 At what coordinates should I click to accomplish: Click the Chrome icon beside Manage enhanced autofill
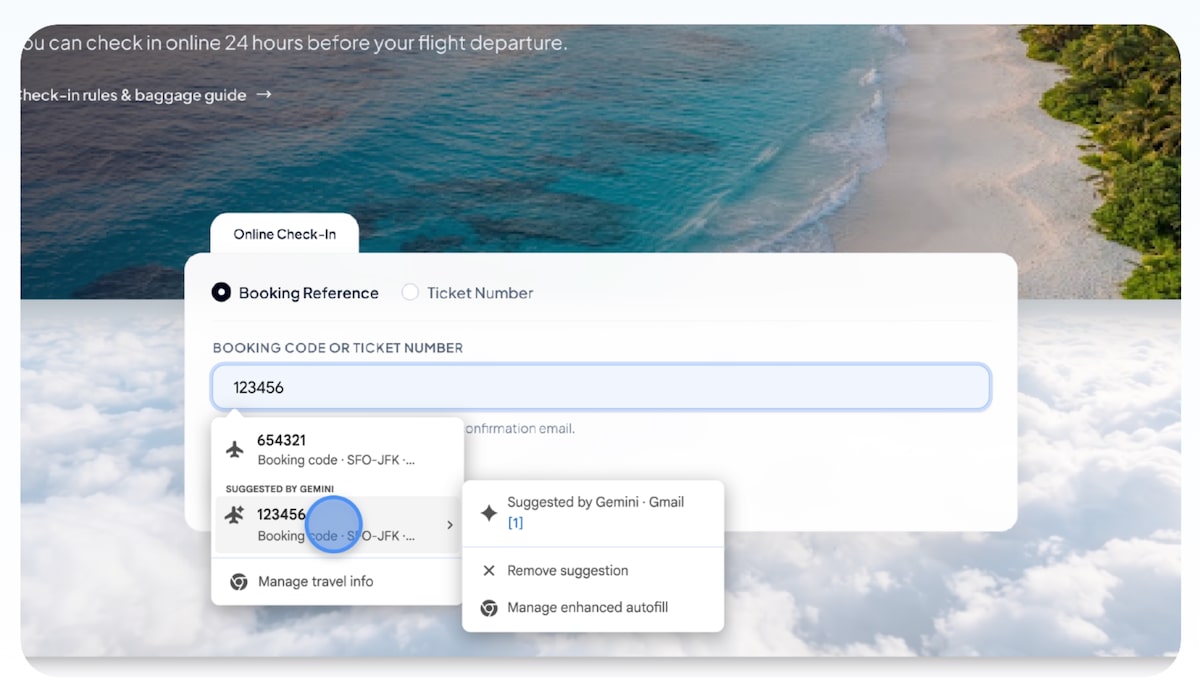(489, 608)
